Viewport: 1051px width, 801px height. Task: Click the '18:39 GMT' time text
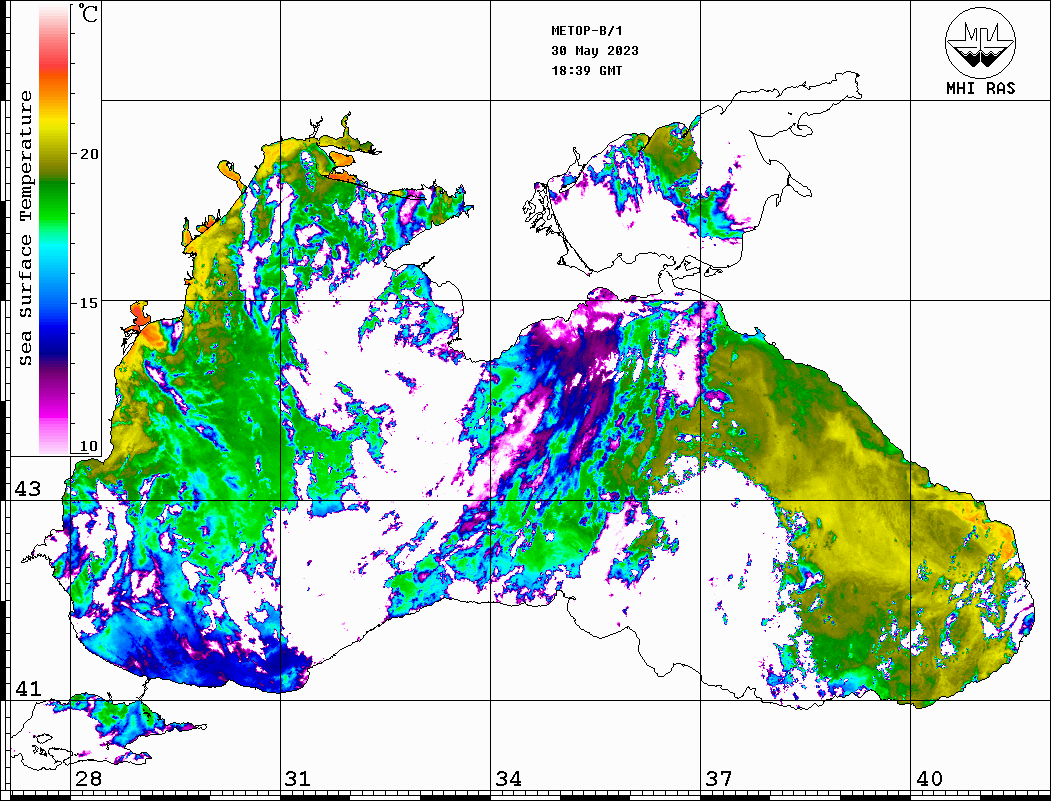586,70
